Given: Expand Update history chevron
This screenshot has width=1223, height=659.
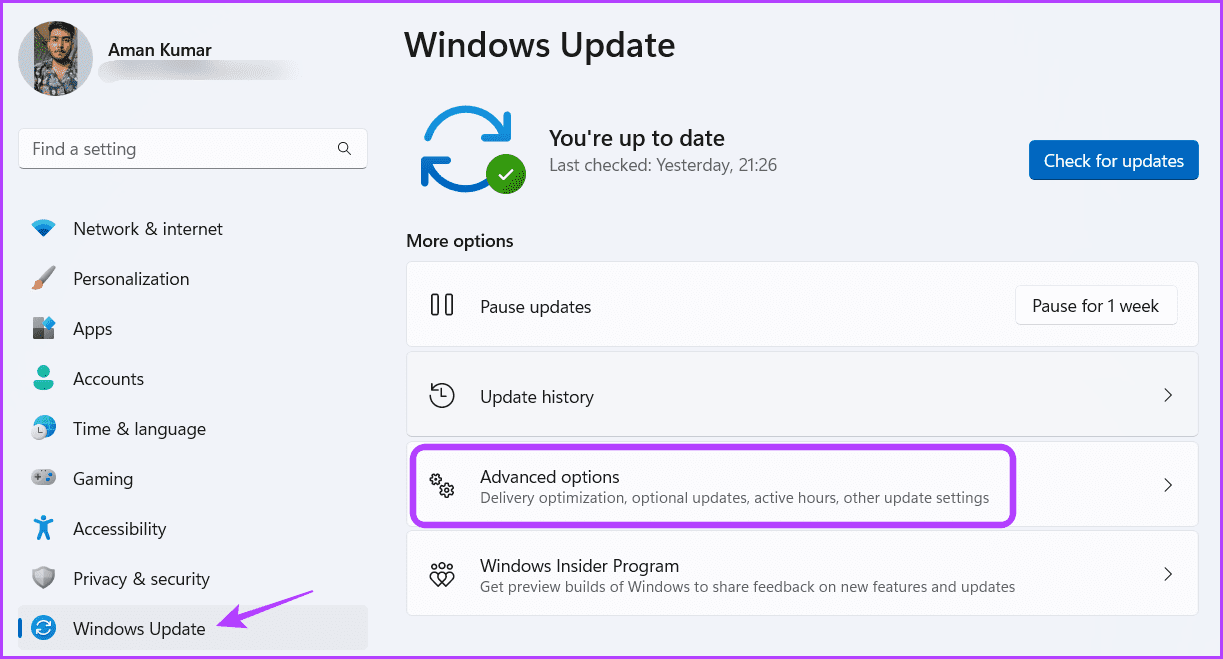Looking at the screenshot, I should pyautogui.click(x=1167, y=396).
